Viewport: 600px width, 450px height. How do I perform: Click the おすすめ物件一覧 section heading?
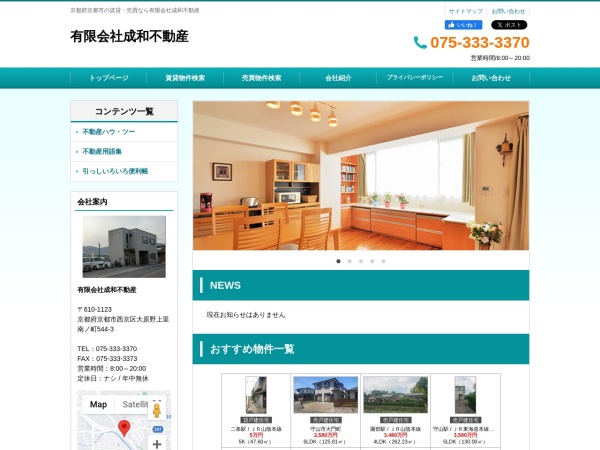(252, 349)
